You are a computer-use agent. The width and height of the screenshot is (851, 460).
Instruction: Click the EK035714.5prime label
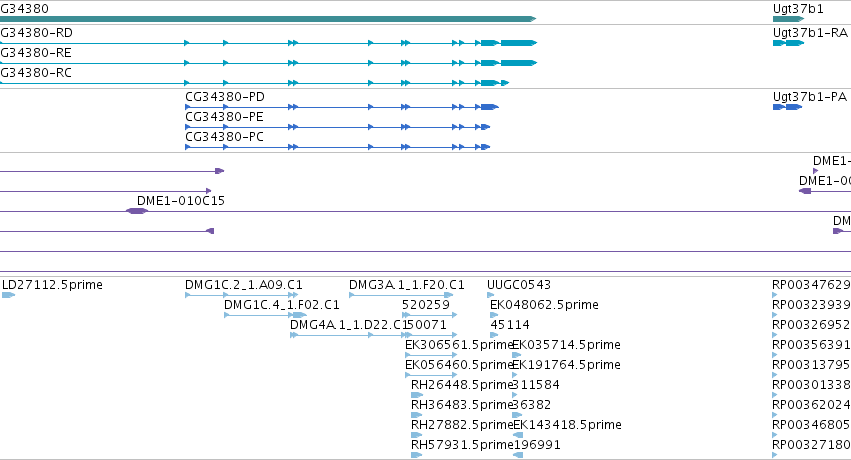point(567,345)
